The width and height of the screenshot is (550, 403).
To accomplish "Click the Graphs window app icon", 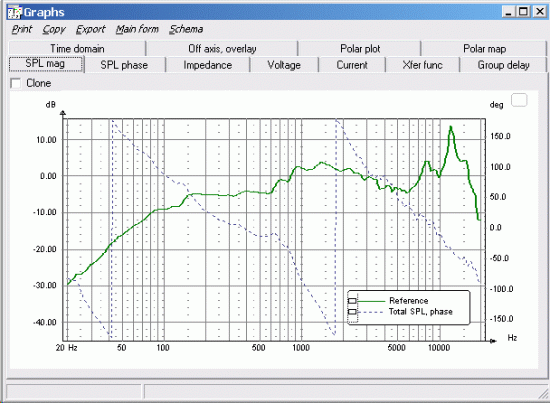I will (x=15, y=13).
